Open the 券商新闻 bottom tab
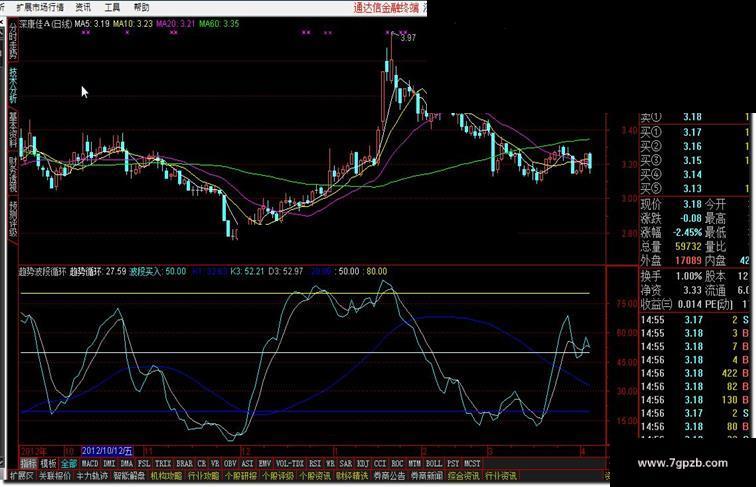This screenshot has height=487, width=756. click(x=426, y=476)
